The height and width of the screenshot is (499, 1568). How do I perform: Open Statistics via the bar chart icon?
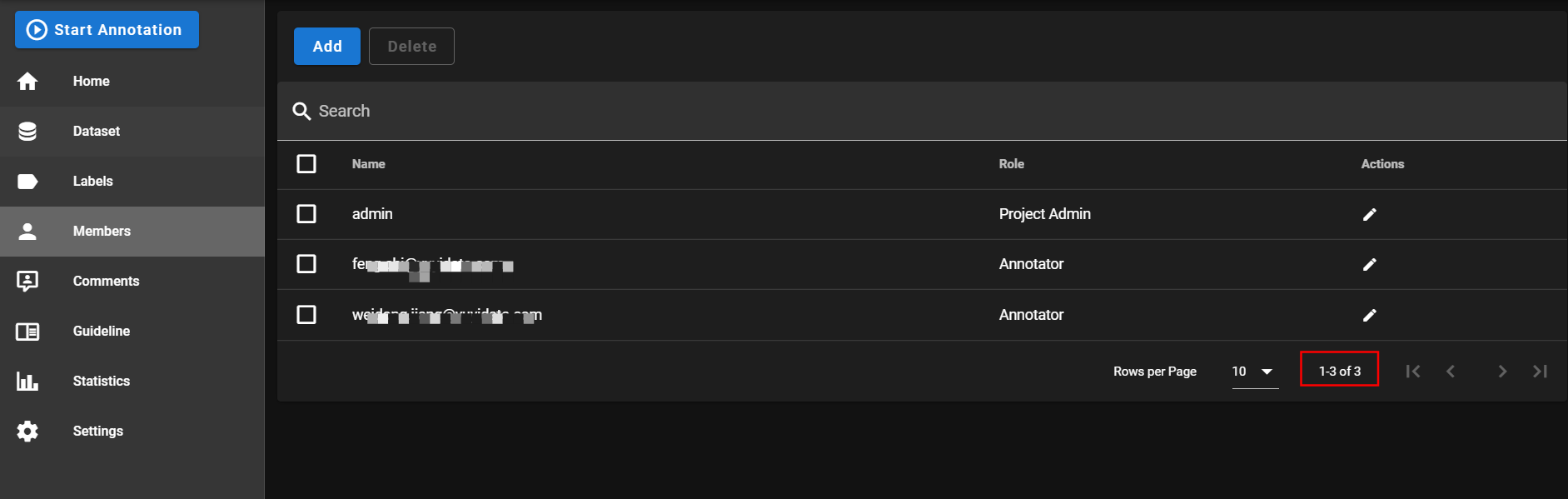click(27, 381)
